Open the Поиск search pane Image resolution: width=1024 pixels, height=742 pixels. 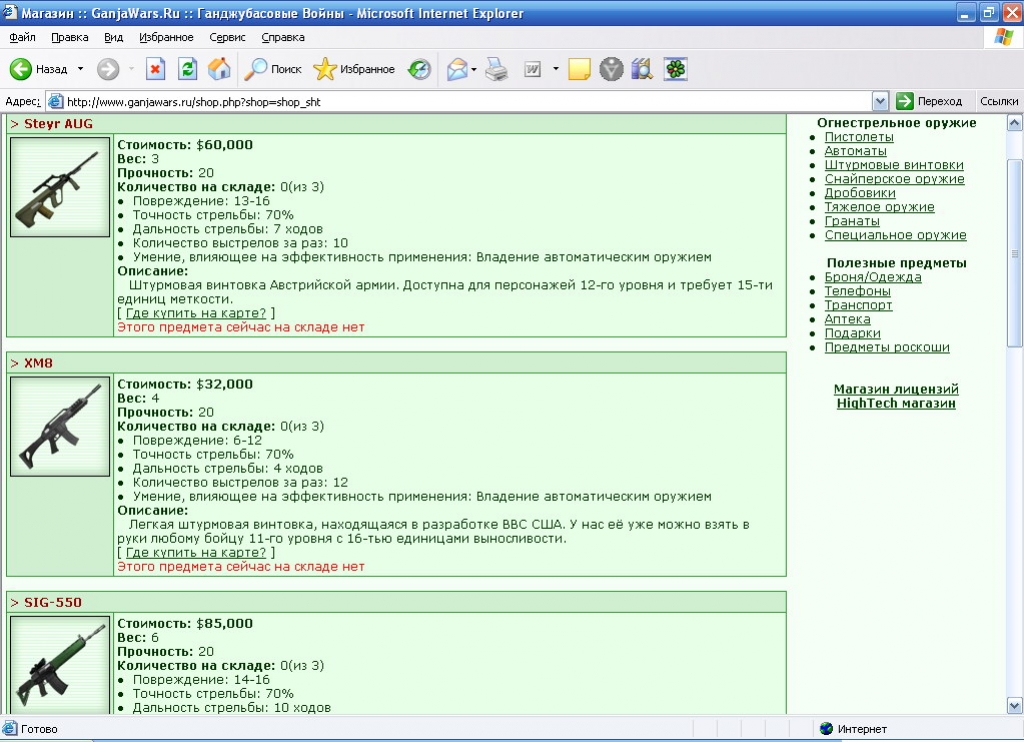tap(272, 69)
